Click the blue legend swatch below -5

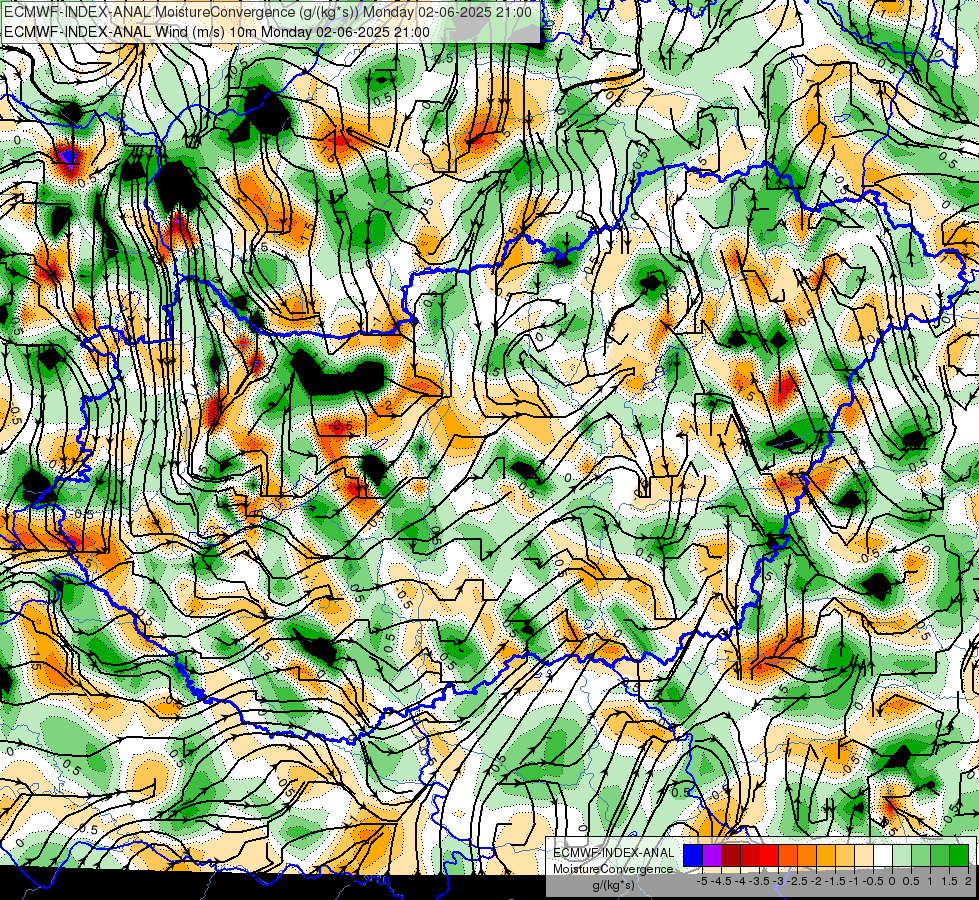click(693, 856)
